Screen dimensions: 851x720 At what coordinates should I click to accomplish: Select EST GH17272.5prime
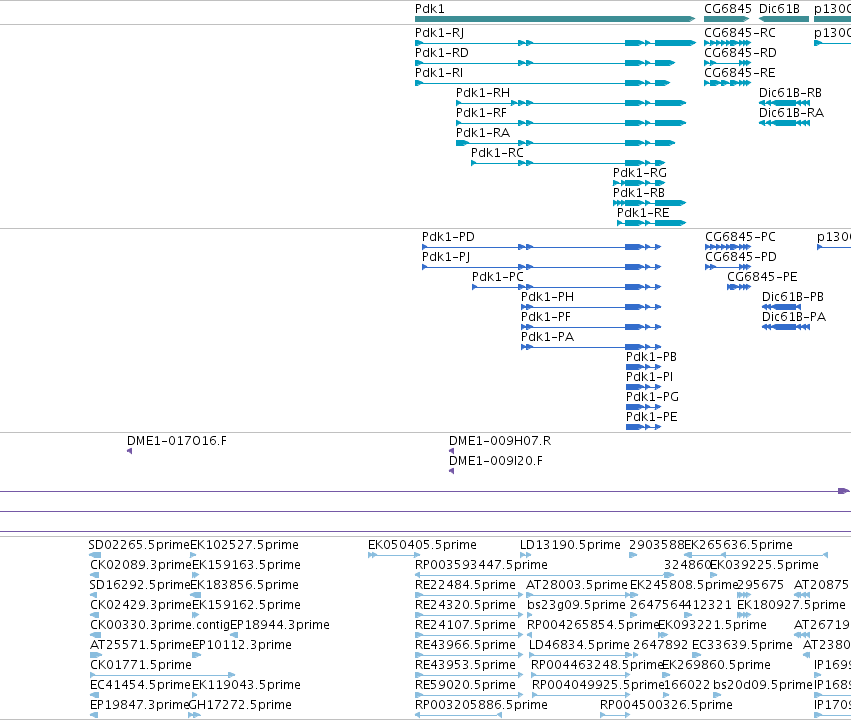[x=194, y=715]
